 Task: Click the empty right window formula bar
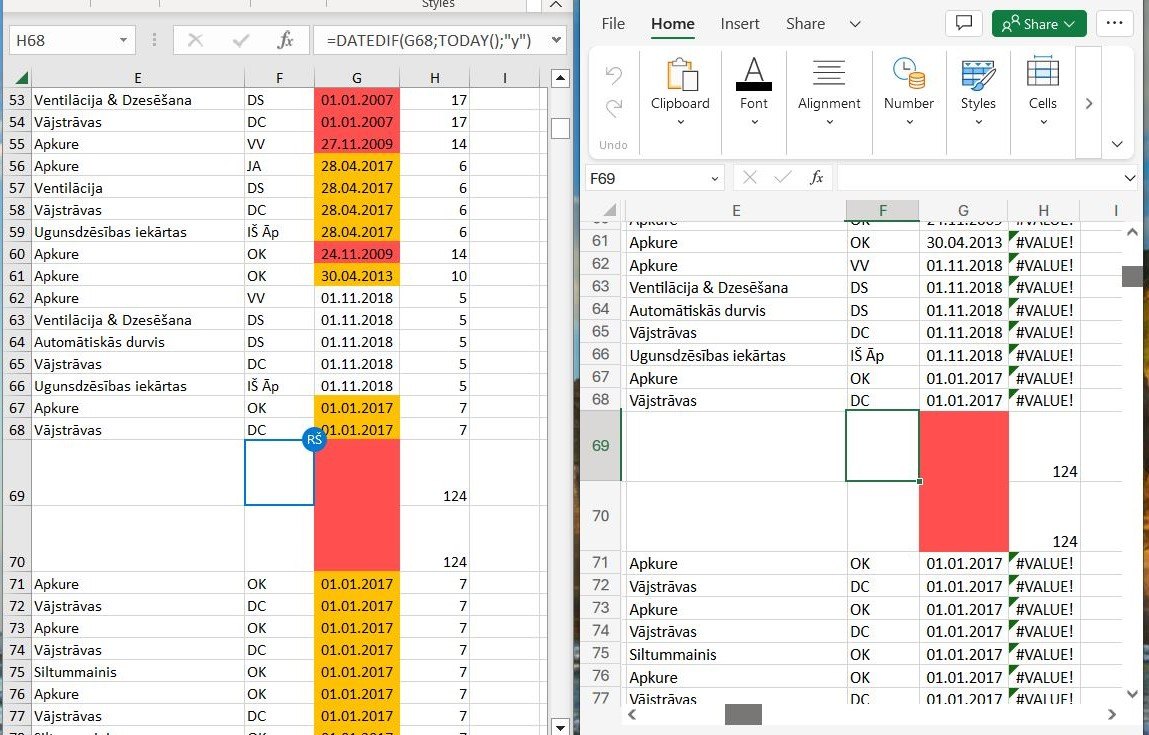point(978,178)
